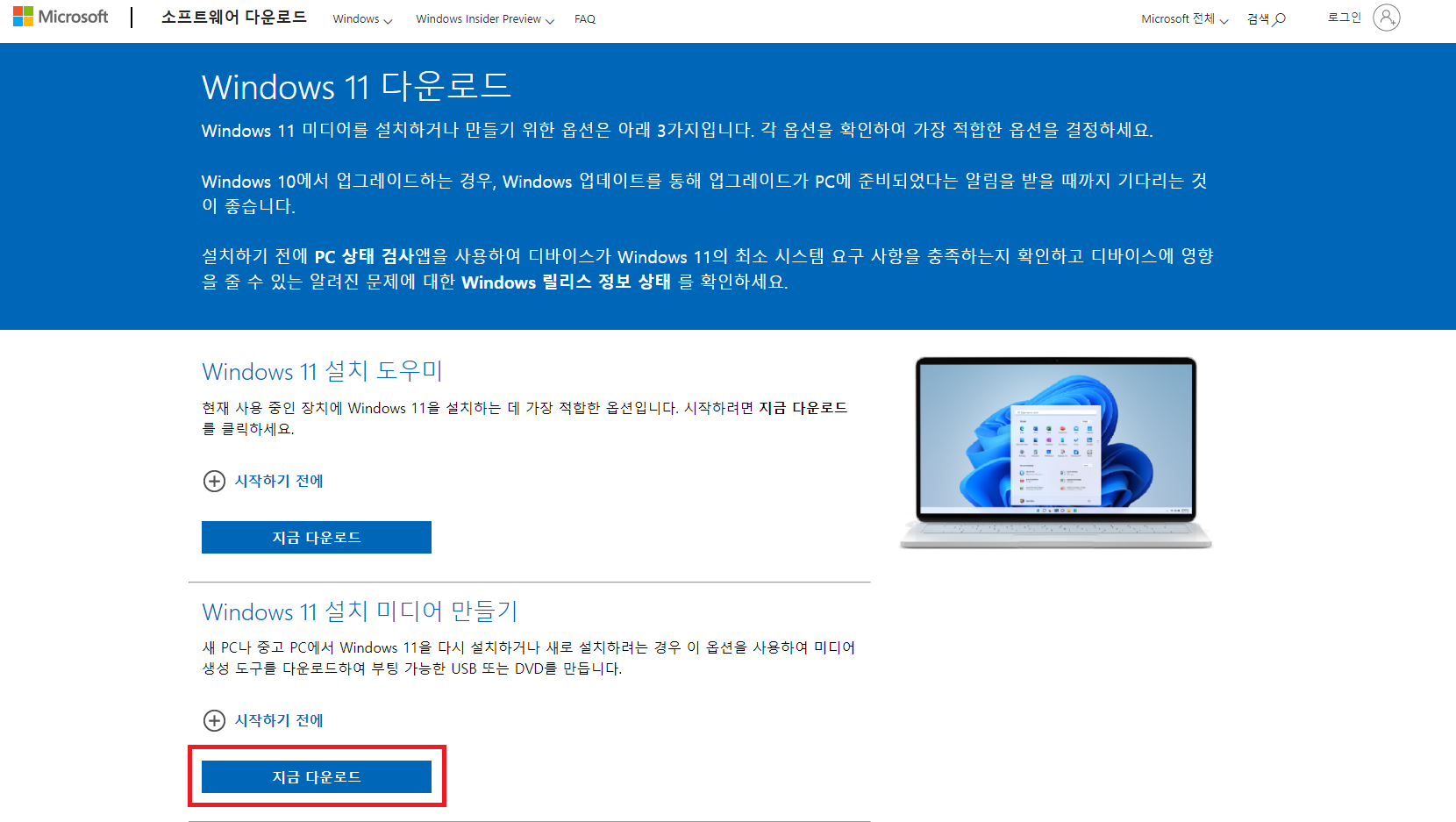Open Windows 릴리스 정보 상태 link
The width and height of the screenshot is (1456, 822).
pos(566,282)
